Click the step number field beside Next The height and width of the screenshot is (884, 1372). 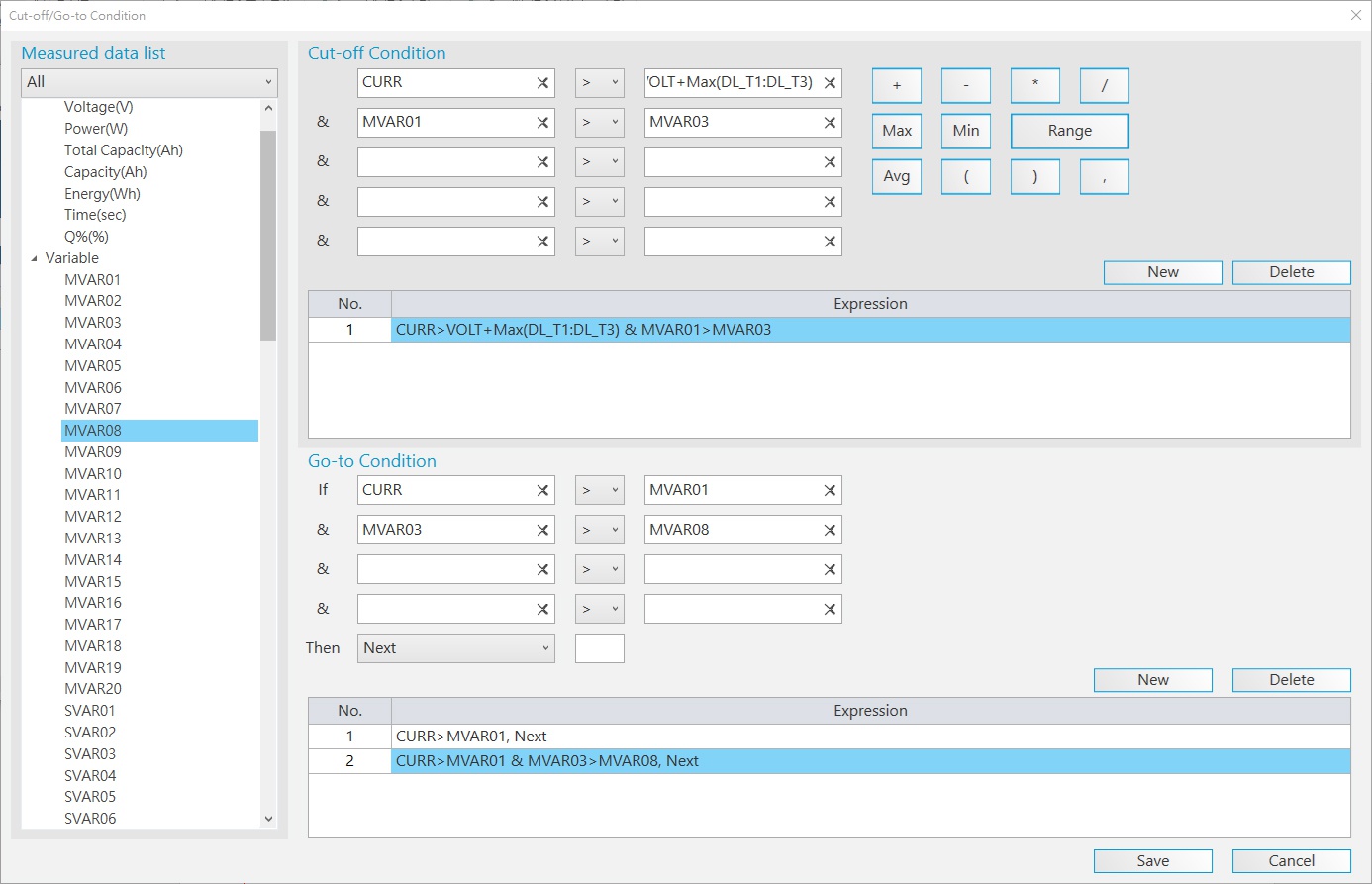(x=599, y=648)
